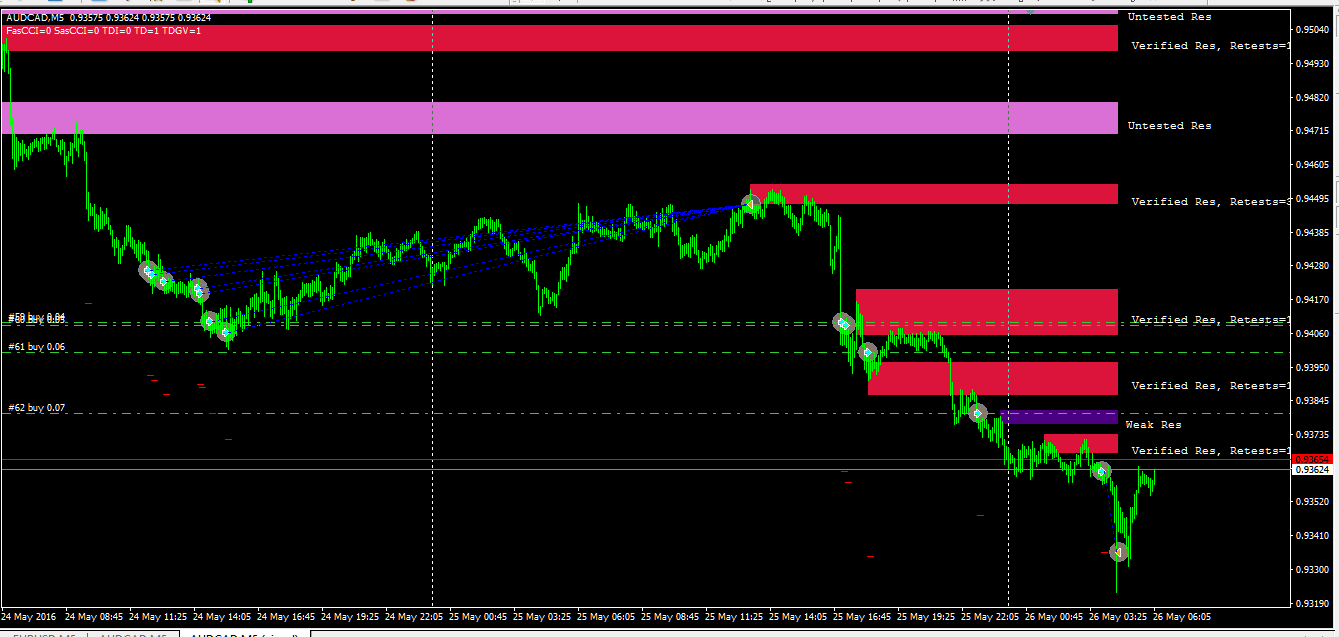Image resolution: width=1339 pixels, height=637 pixels.
Task: Click the trade marker at the chart's lowest candle
Action: [x=1119, y=552]
